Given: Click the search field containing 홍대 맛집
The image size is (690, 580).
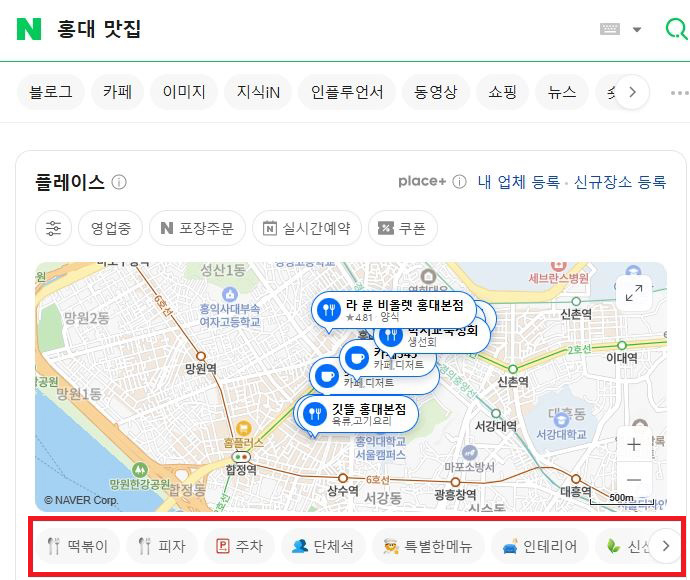Looking at the screenshot, I should (300, 29).
